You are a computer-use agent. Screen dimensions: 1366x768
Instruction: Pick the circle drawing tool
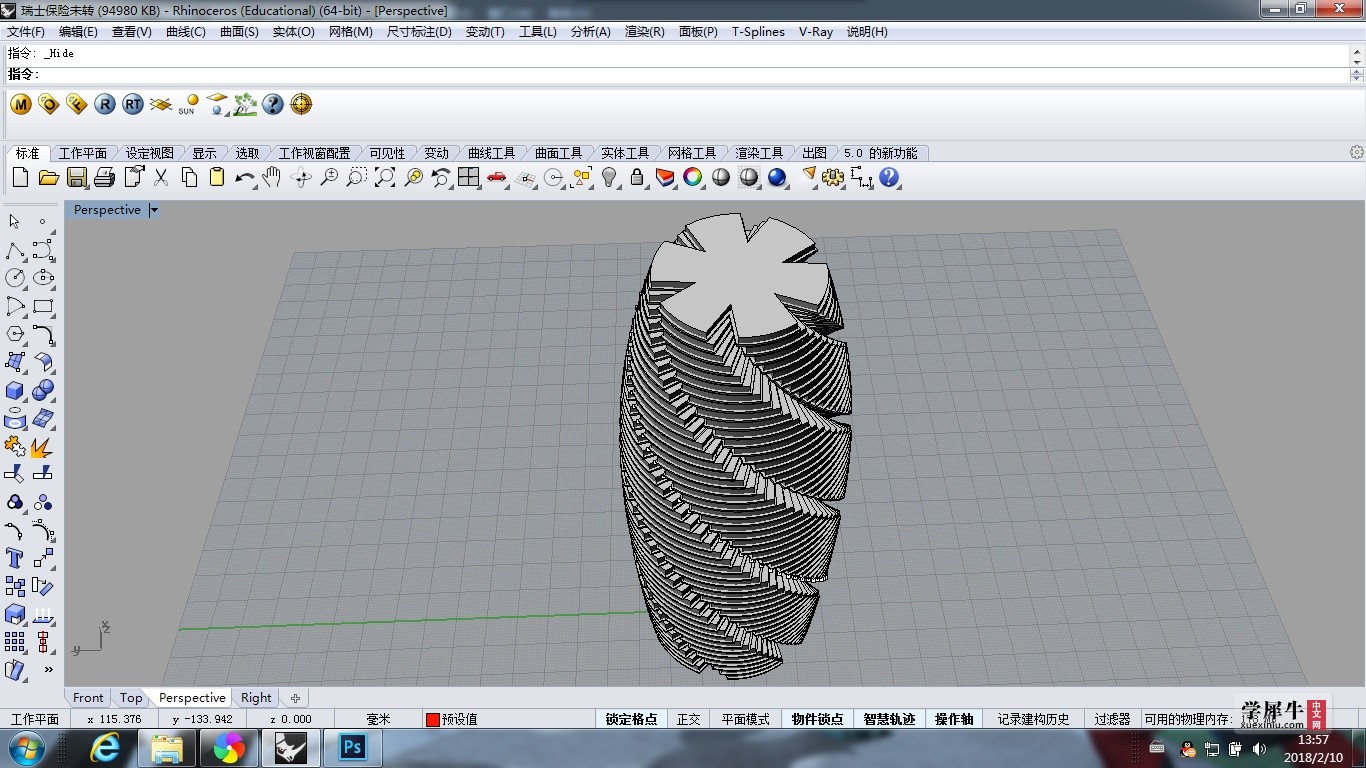(x=15, y=278)
